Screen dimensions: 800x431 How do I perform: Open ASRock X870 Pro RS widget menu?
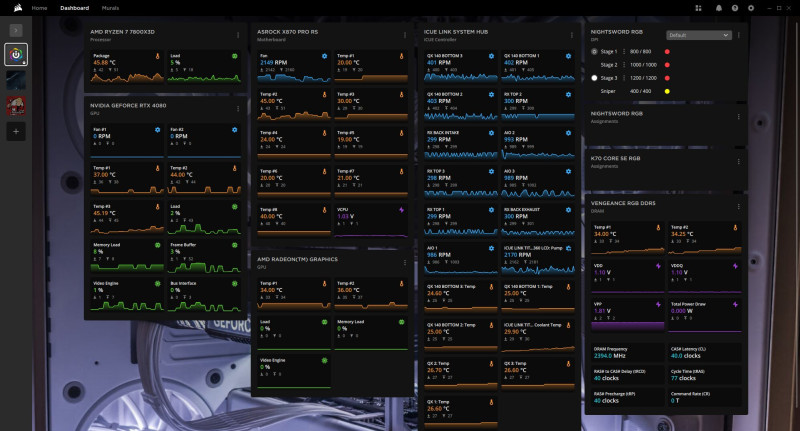(405, 35)
